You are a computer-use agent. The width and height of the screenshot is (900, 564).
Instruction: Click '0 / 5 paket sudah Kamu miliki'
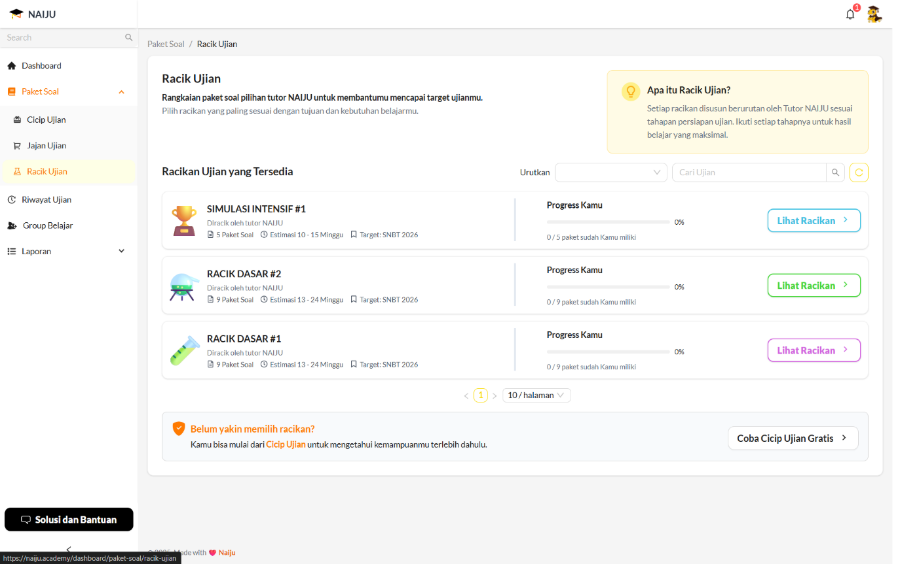(x=591, y=237)
